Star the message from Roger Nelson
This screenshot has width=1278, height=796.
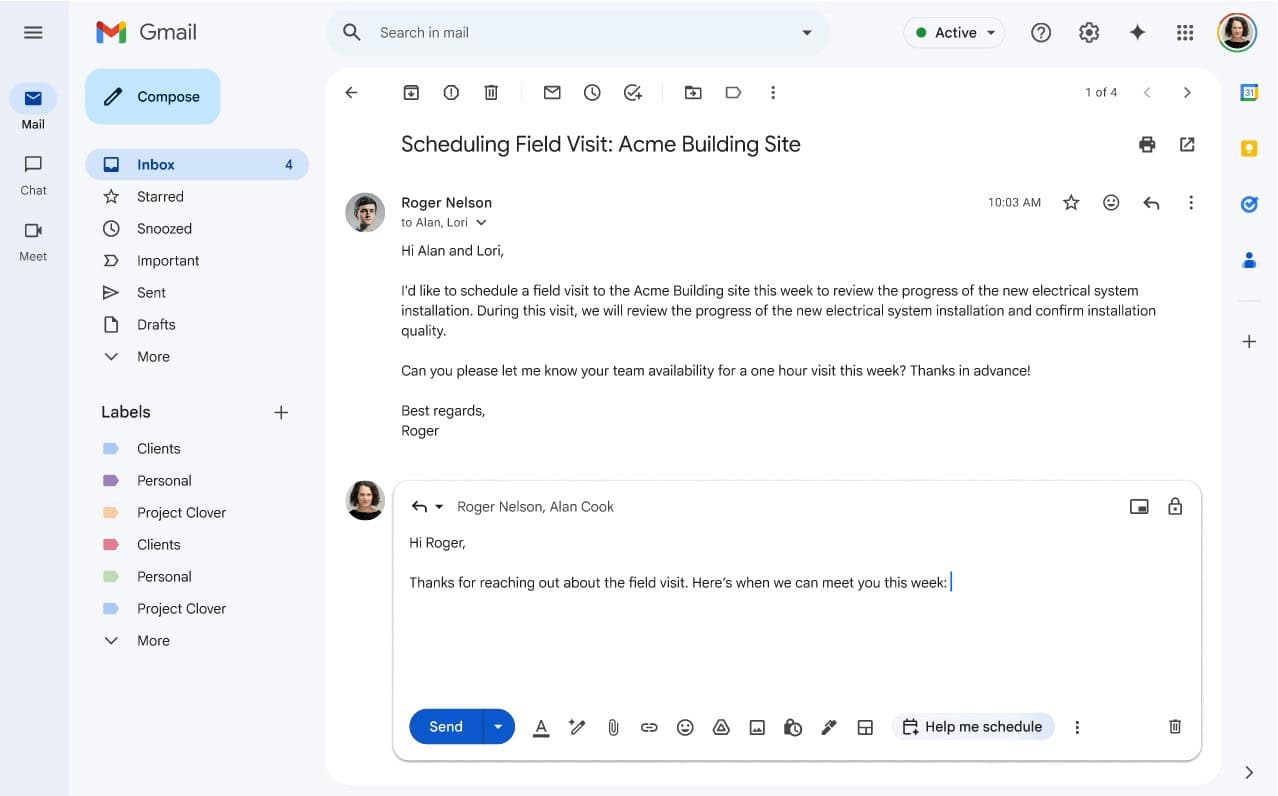click(1071, 202)
